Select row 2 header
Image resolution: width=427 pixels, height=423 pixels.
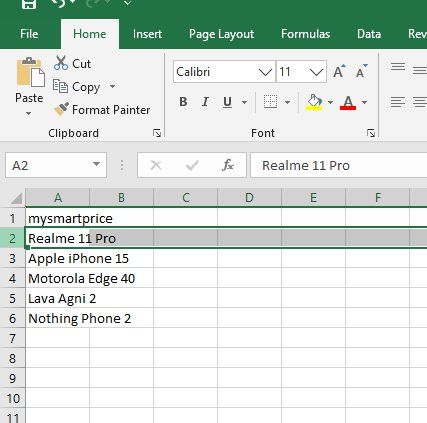coord(13,238)
